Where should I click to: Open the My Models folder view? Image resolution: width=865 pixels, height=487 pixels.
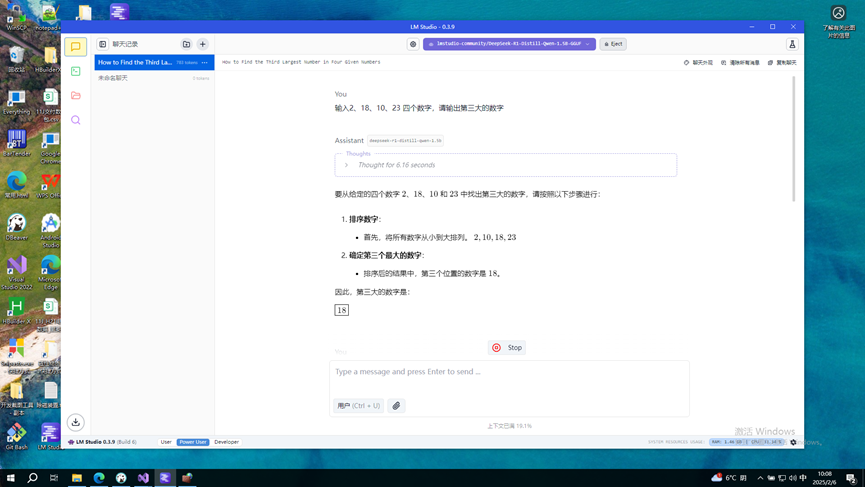76,95
